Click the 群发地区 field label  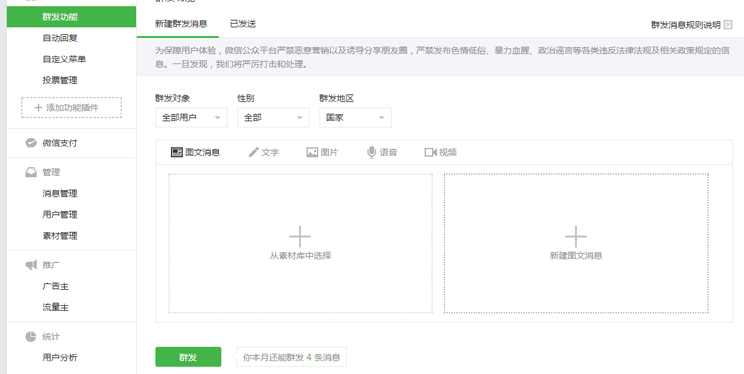(337, 98)
